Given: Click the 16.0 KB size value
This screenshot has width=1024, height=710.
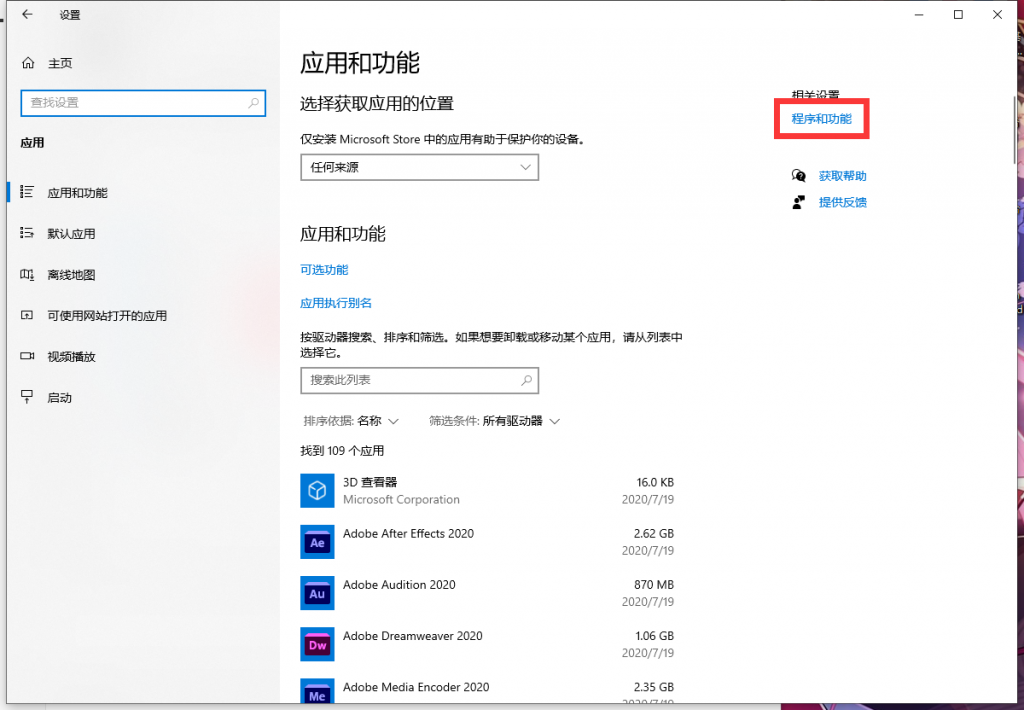Looking at the screenshot, I should click(x=655, y=483).
